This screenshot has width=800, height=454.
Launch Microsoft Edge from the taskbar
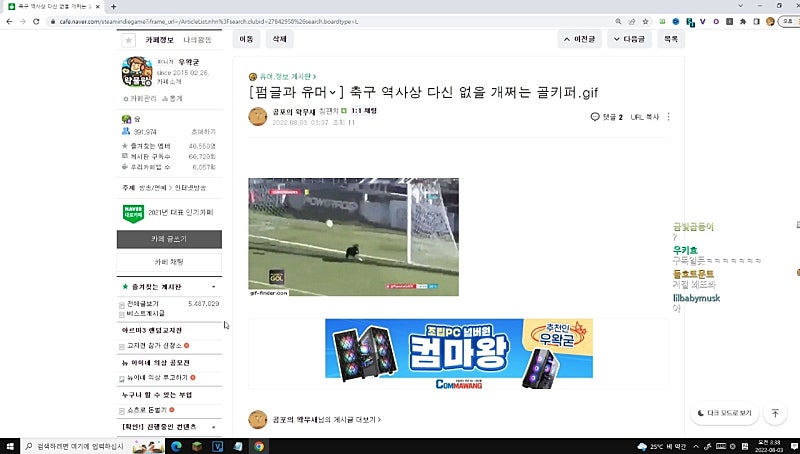tap(176, 446)
